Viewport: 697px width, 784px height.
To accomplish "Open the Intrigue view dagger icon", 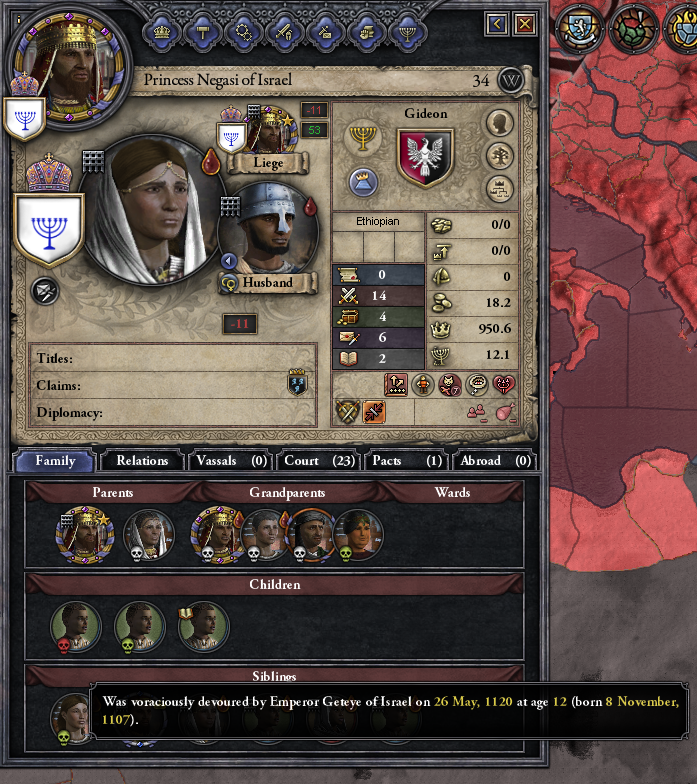I will 326,33.
